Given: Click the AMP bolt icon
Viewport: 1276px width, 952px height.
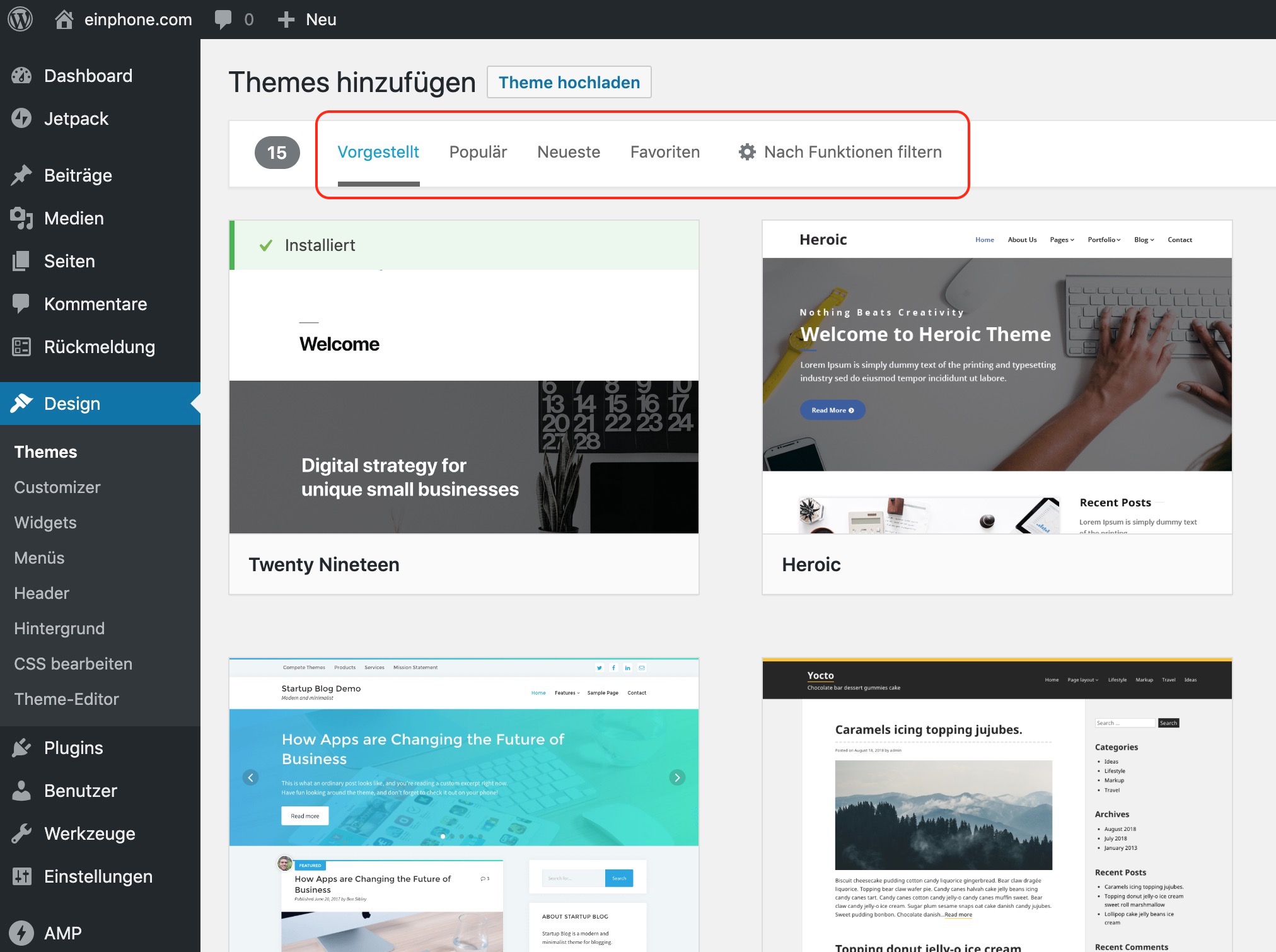Looking at the screenshot, I should point(21,933).
